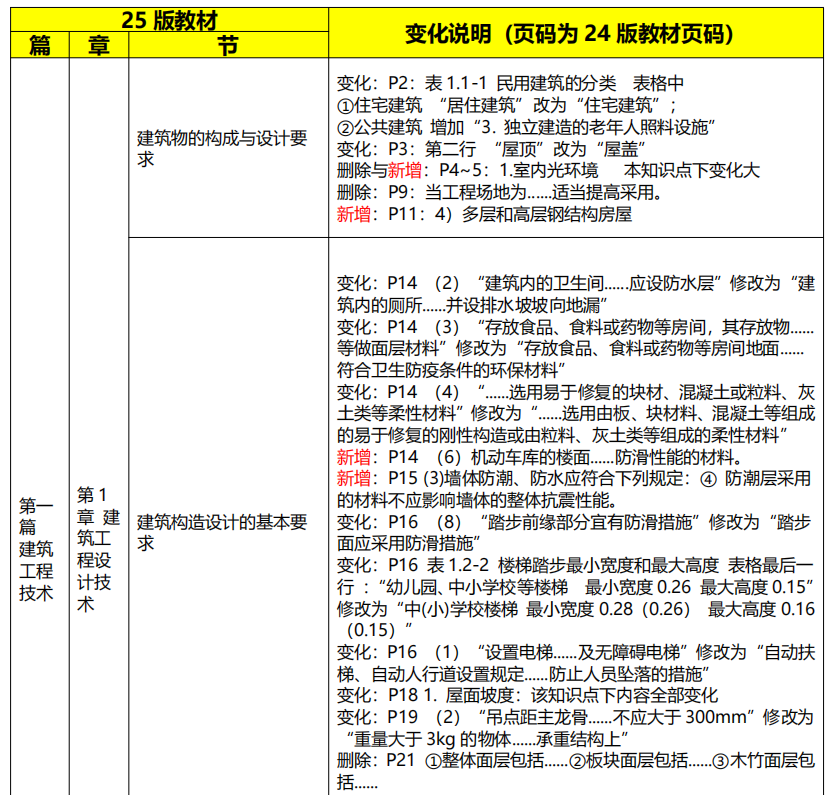Click the line '修改为"中(小)学校楼梯 最小宽度 0.28'
The image size is (830, 795).
pyautogui.click(x=576, y=609)
